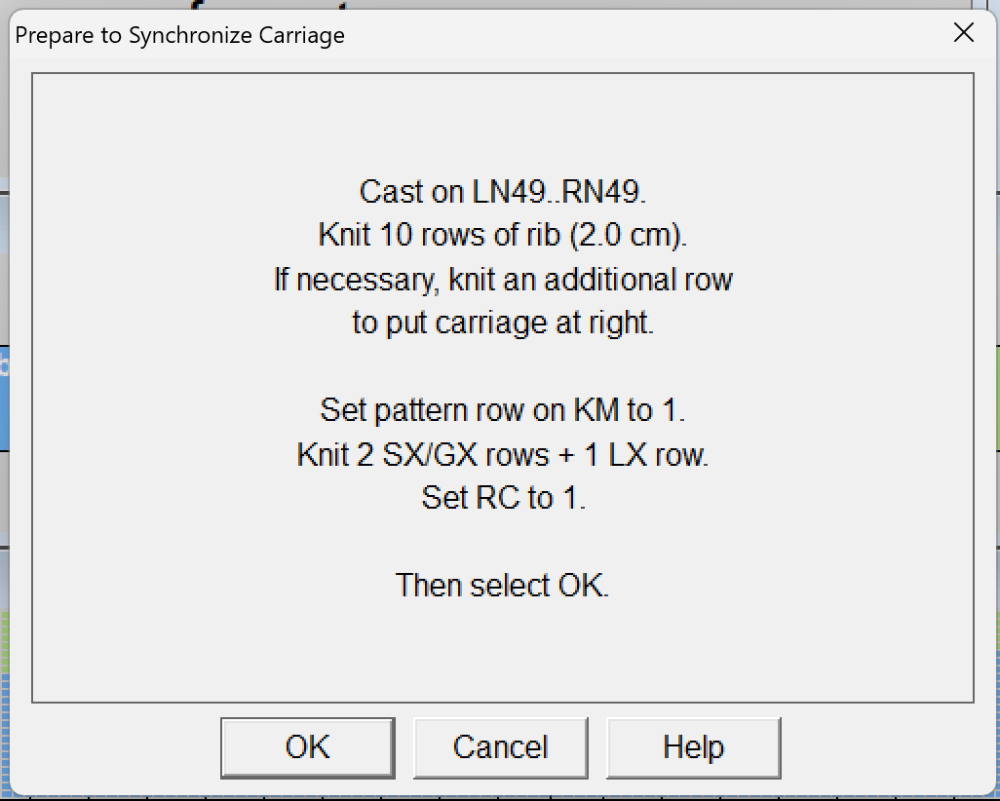The image size is (1000, 801).
Task: Open Help for synchronizing carriage
Action: [x=693, y=747]
